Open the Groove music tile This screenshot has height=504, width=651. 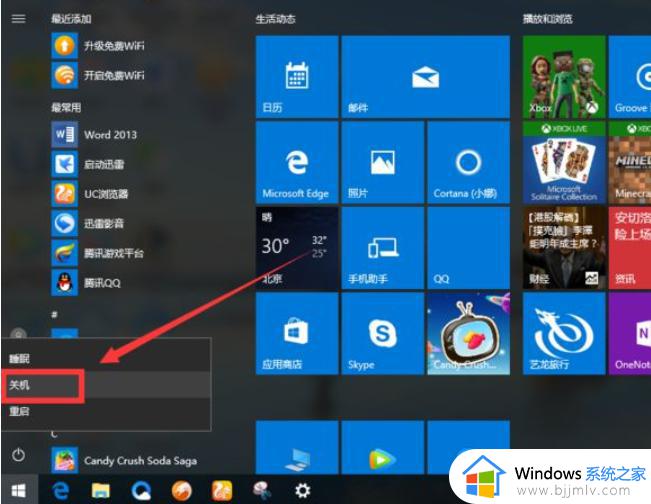(x=630, y=77)
